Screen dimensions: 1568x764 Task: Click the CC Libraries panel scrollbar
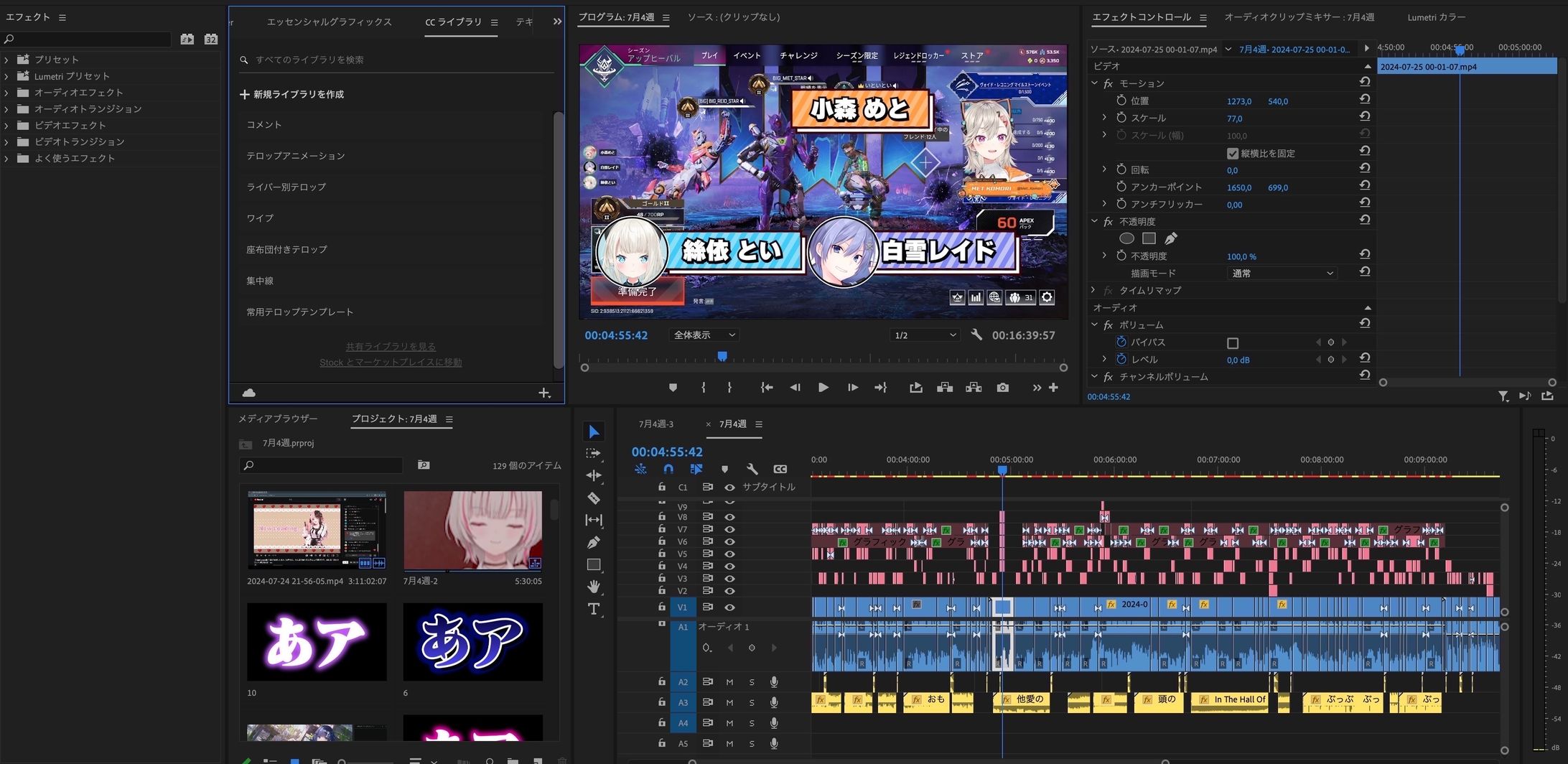click(559, 241)
